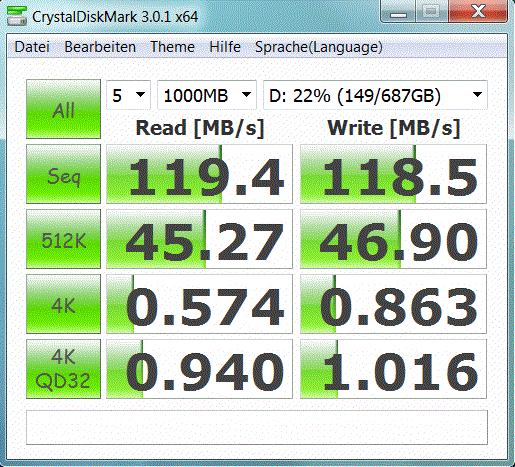515x467 pixels.
Task: Click the 4K read result 0.574
Action: click(199, 304)
